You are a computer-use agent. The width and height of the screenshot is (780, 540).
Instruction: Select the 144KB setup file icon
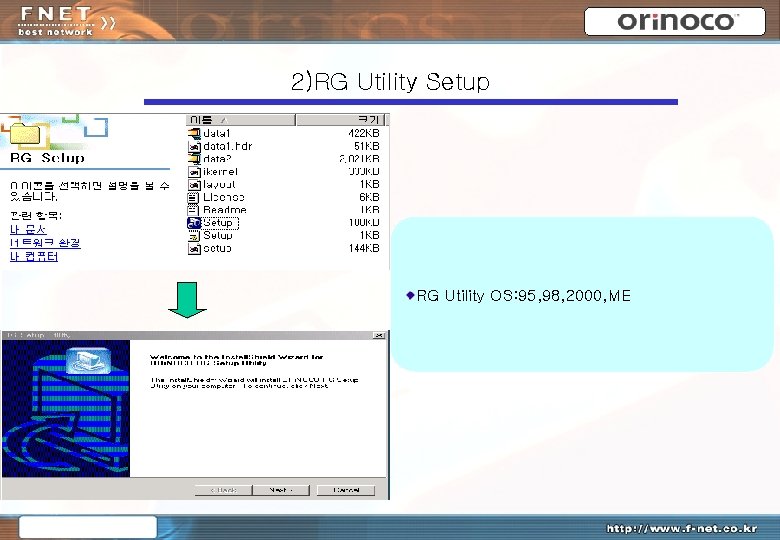pos(194,249)
